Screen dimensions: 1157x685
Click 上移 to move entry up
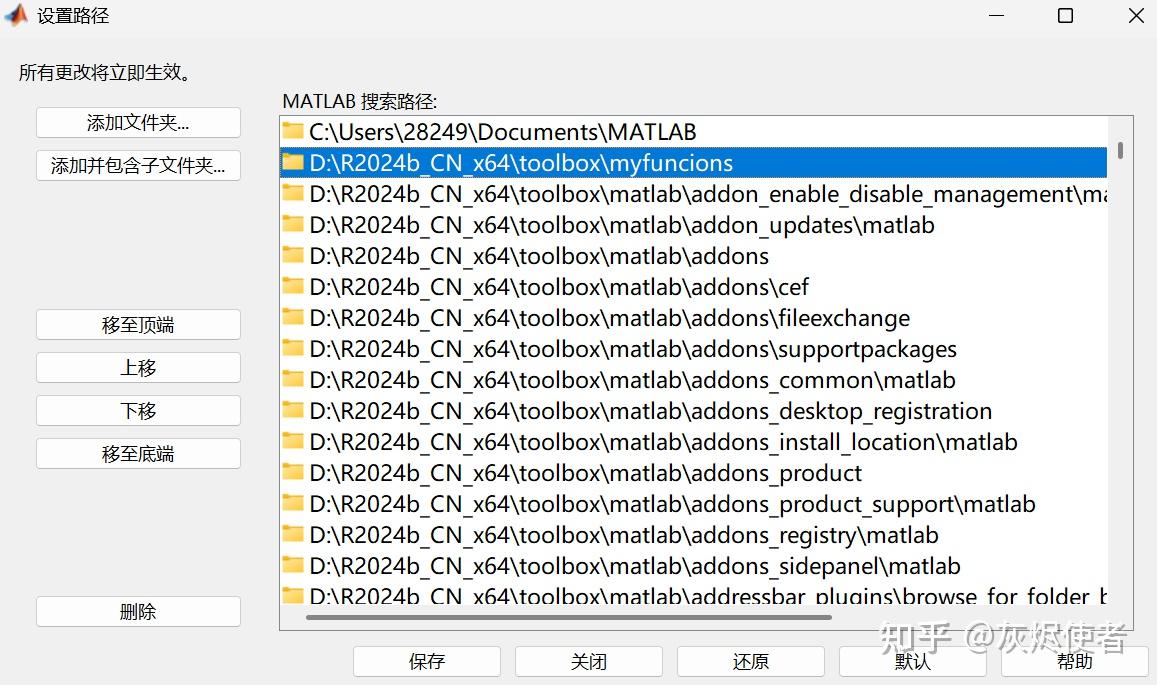pos(137,367)
